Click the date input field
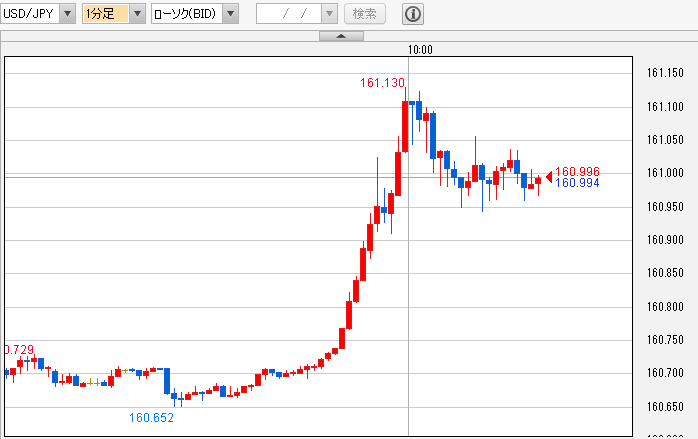The height and width of the screenshot is (439, 698). coord(289,14)
